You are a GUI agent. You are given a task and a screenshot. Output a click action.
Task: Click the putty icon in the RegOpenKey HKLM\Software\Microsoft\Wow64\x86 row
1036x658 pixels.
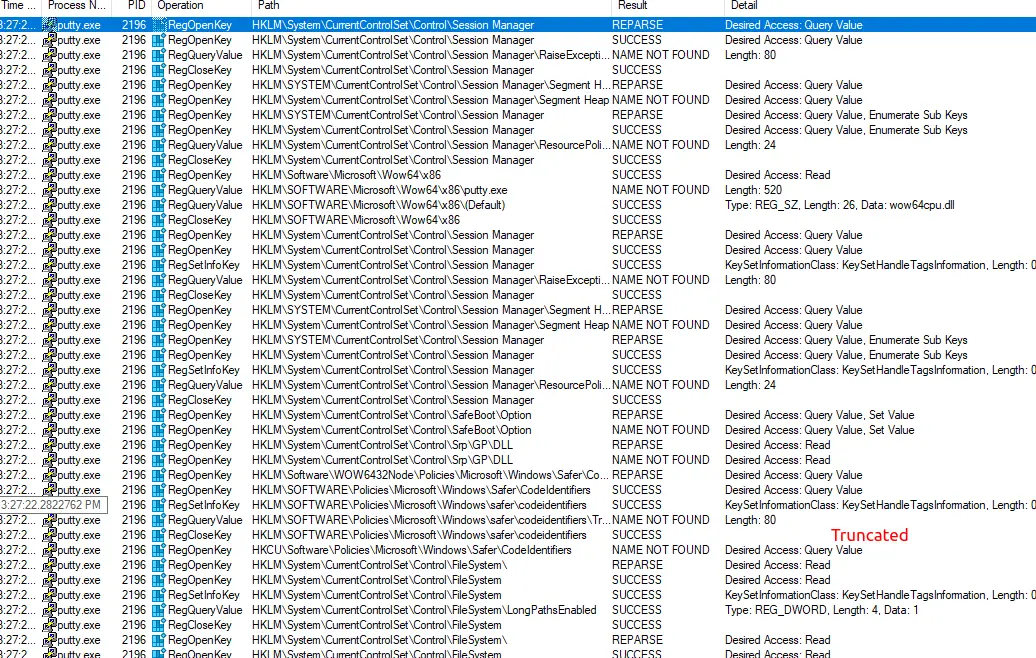[49, 175]
